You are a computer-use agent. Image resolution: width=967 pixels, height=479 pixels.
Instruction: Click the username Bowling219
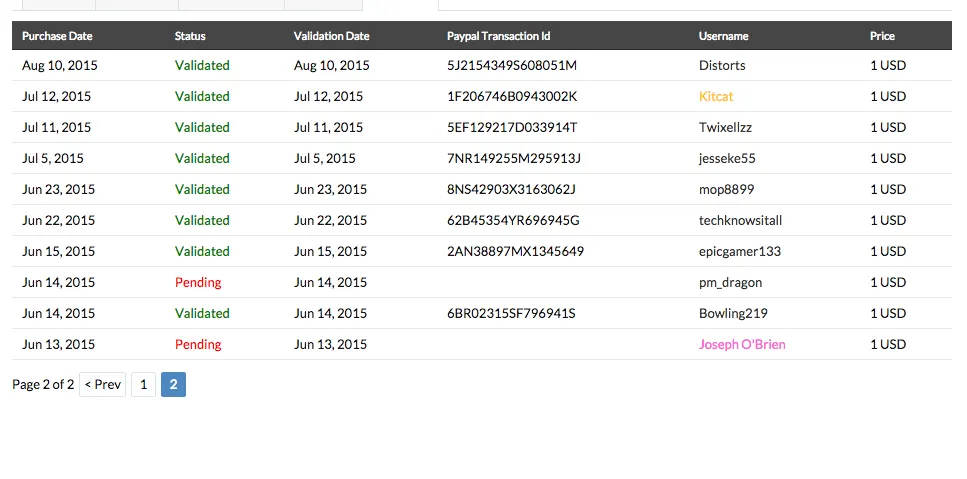click(733, 313)
